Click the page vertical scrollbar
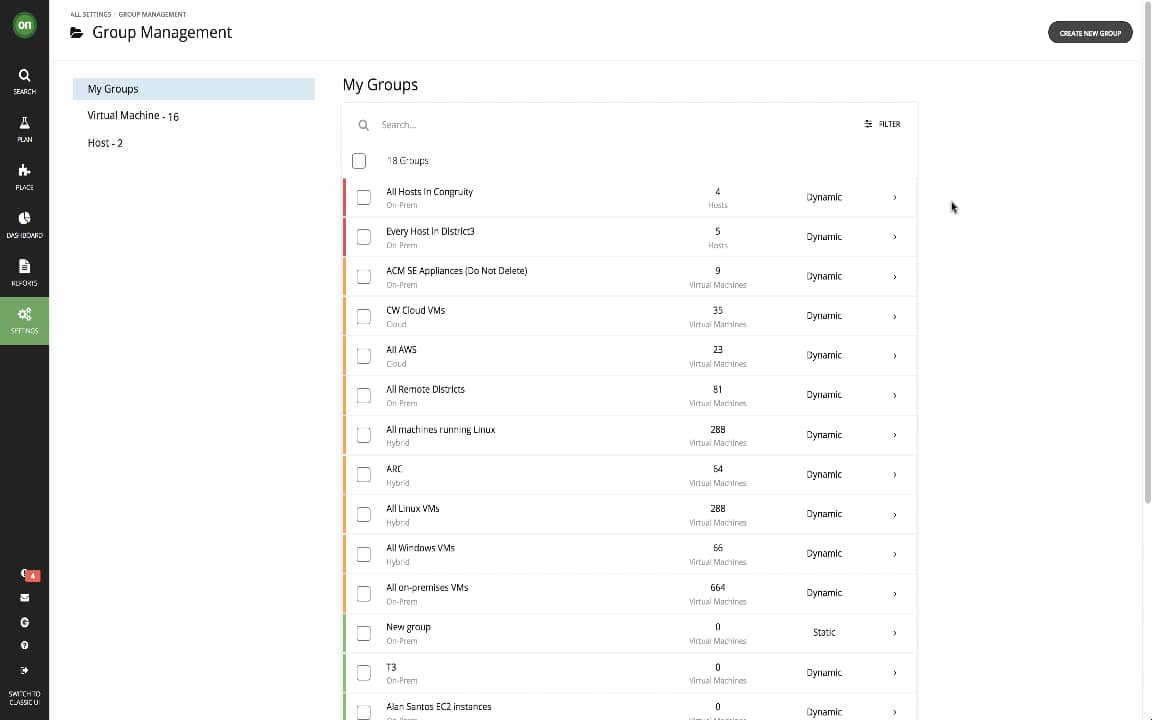 (x=1148, y=250)
